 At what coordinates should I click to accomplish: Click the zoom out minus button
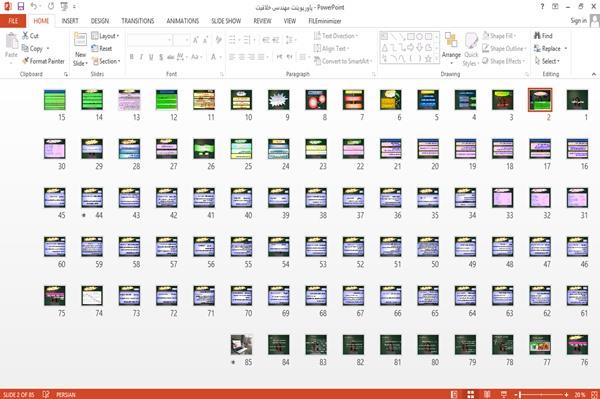(516, 394)
